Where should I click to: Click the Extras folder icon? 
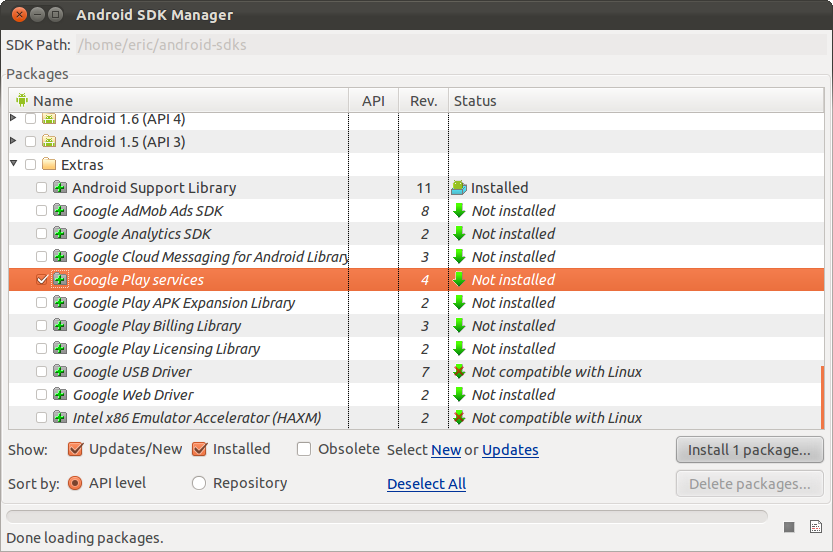[x=49, y=165]
